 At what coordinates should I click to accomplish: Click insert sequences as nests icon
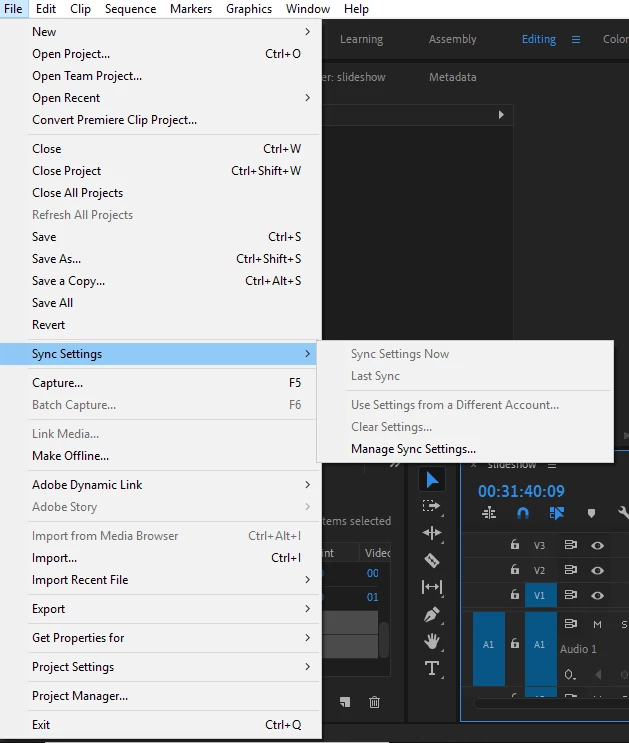[x=489, y=513]
